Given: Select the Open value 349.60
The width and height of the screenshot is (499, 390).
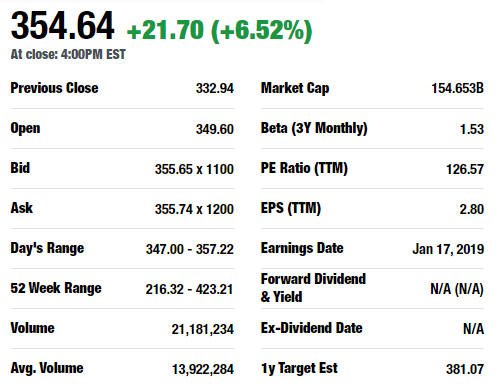Looking at the screenshot, I should (215, 129).
